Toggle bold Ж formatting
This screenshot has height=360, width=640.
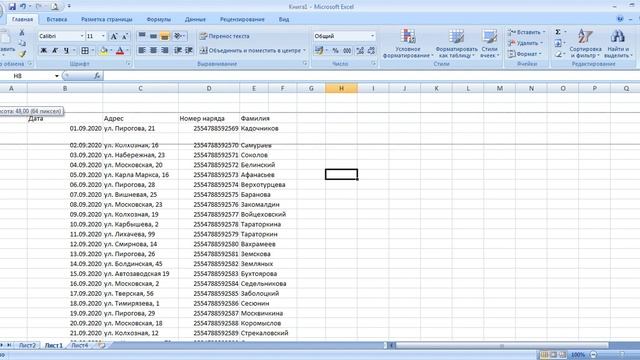click(43, 51)
